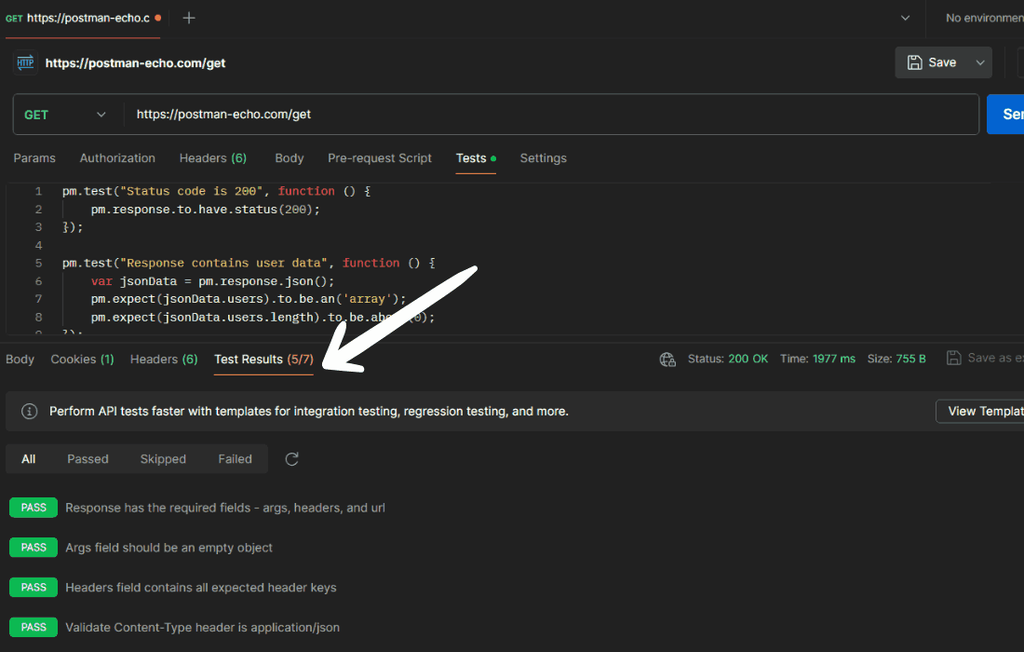1024x652 pixels.
Task: Click the request URL input field
Action: 551,114
